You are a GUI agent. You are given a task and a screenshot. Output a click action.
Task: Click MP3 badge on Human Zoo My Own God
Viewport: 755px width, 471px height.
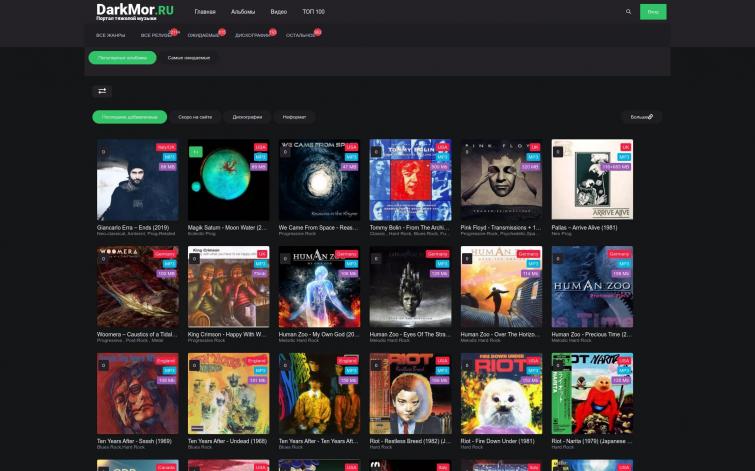tap(351, 264)
